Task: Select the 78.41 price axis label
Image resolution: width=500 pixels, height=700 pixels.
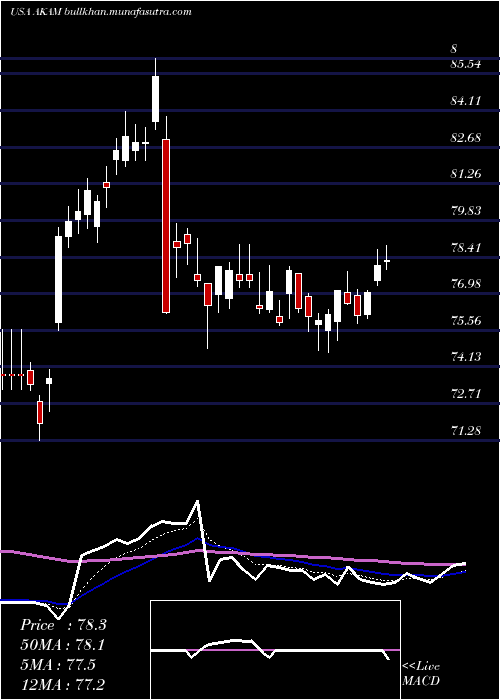Action: [466, 247]
